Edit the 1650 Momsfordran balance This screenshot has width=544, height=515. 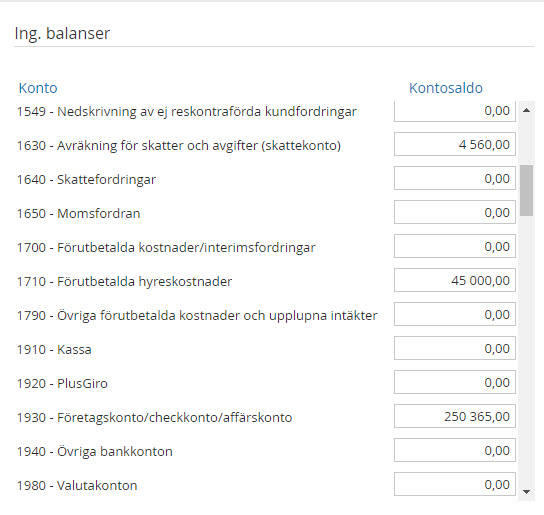(455, 212)
